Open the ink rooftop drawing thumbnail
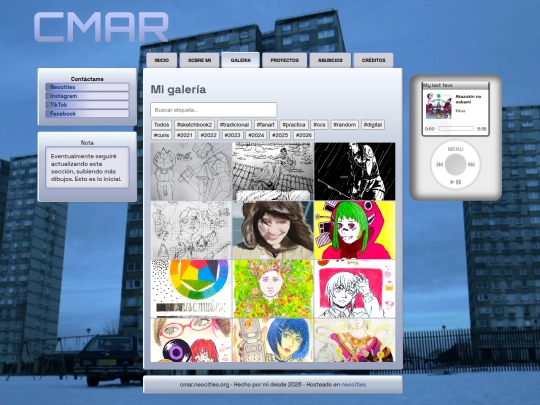Screen dimensions: 540x405 [x=273, y=172]
